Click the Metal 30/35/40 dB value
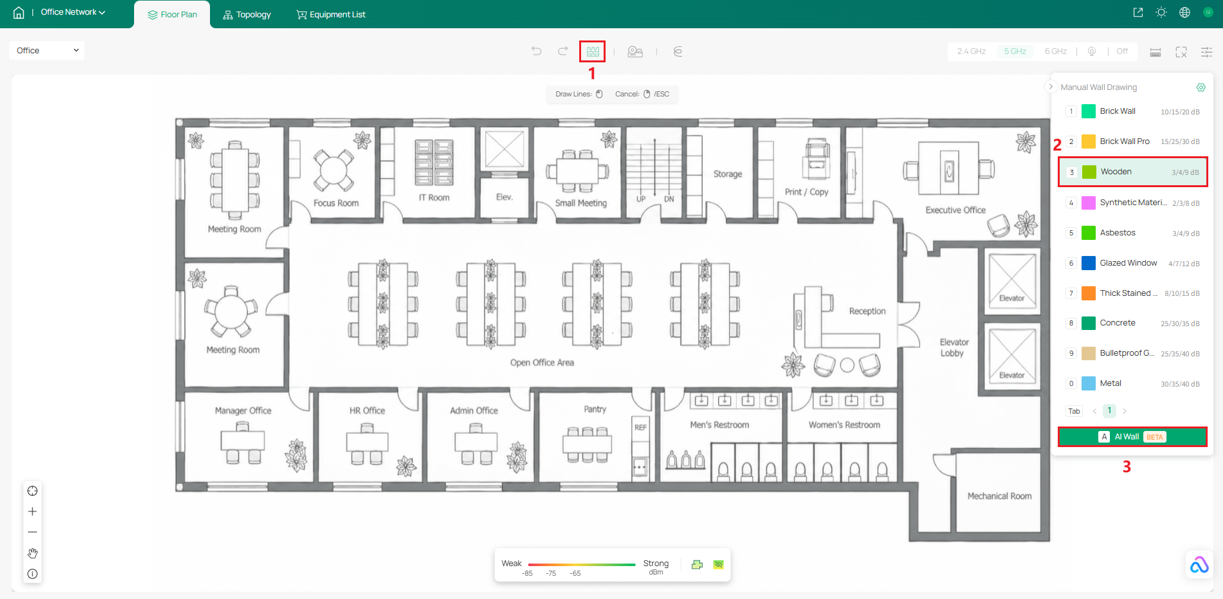This screenshot has height=599, width=1223. point(1180,384)
